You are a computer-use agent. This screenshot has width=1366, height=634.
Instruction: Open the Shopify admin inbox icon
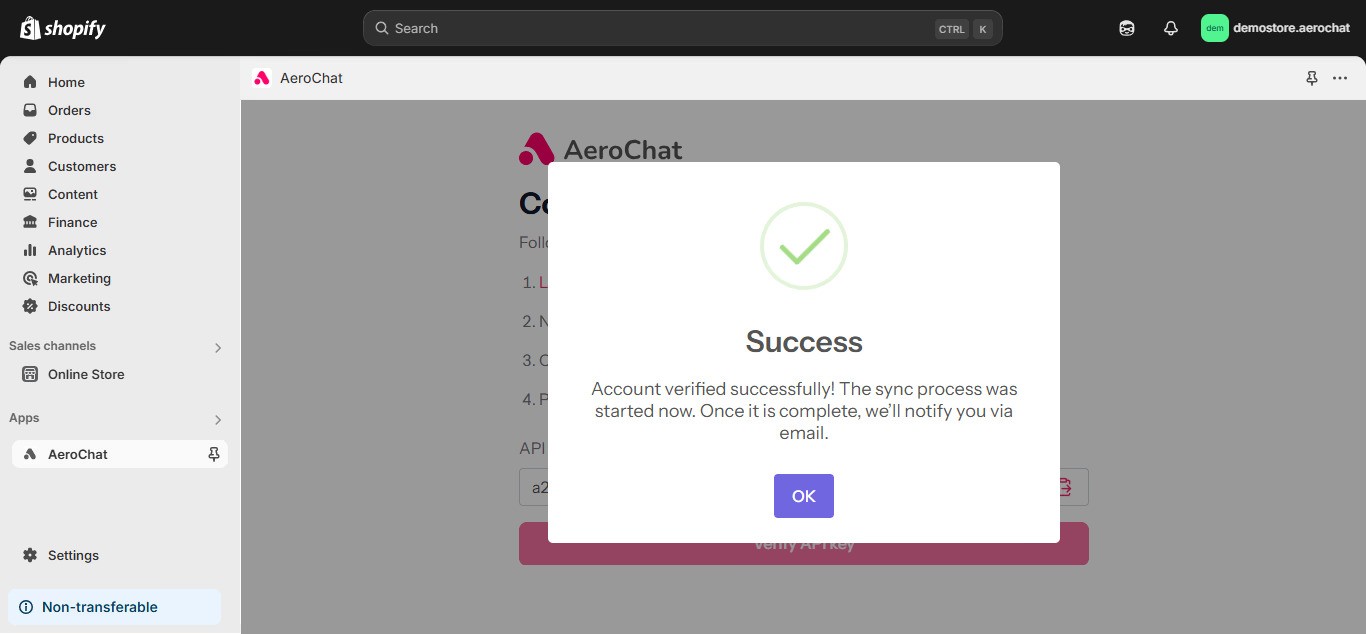(1126, 28)
